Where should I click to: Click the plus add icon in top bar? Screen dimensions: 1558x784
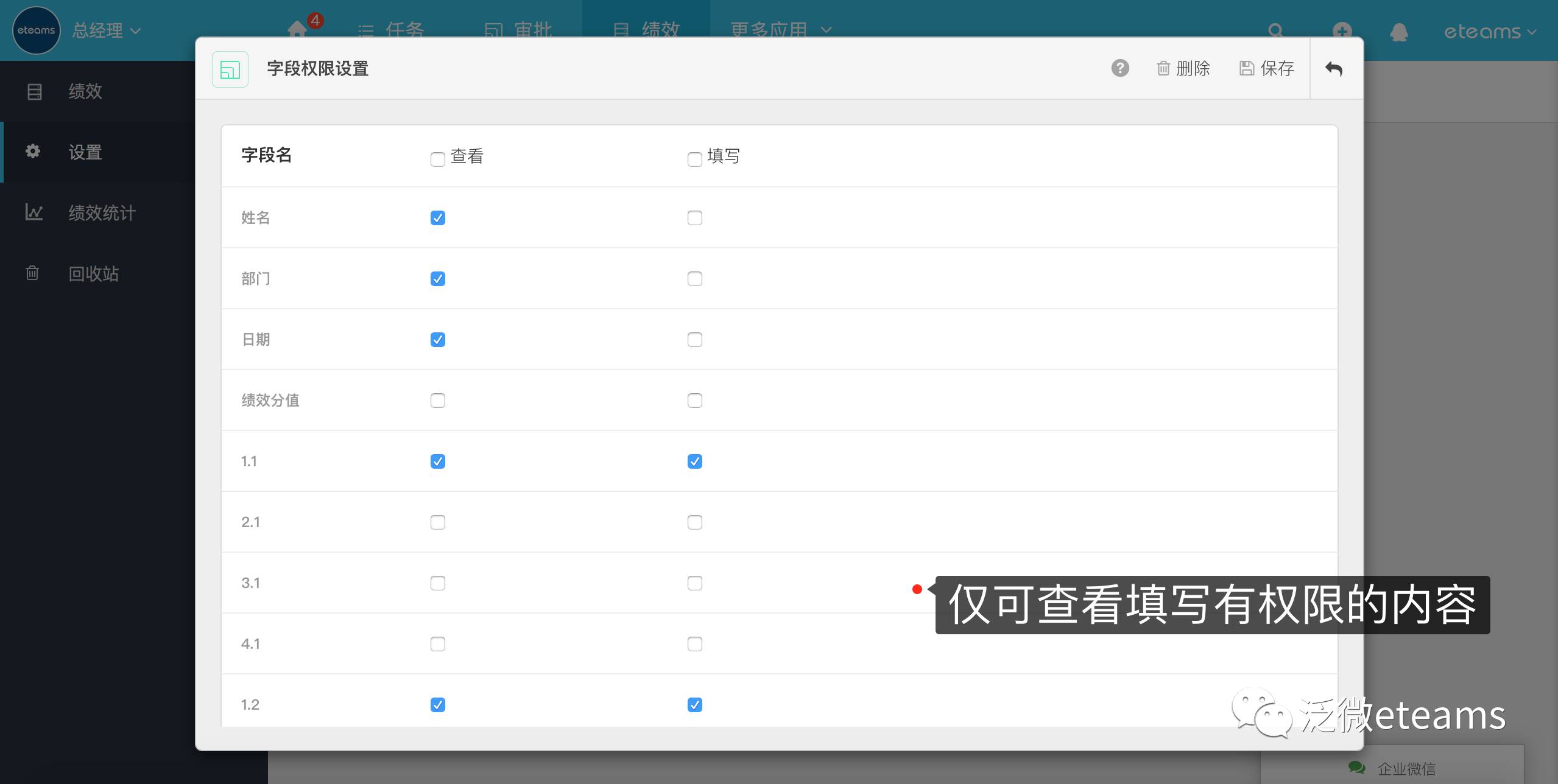[x=1342, y=30]
